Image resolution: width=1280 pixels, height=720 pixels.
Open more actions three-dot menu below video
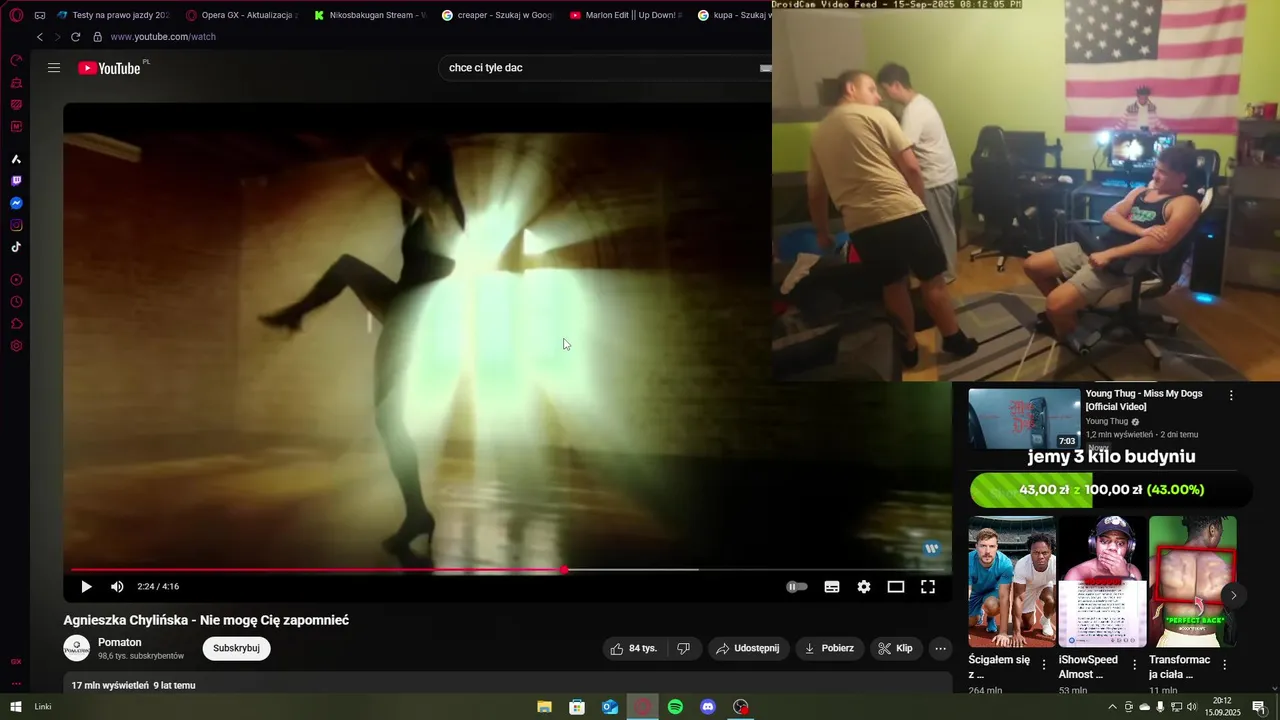[x=940, y=648]
